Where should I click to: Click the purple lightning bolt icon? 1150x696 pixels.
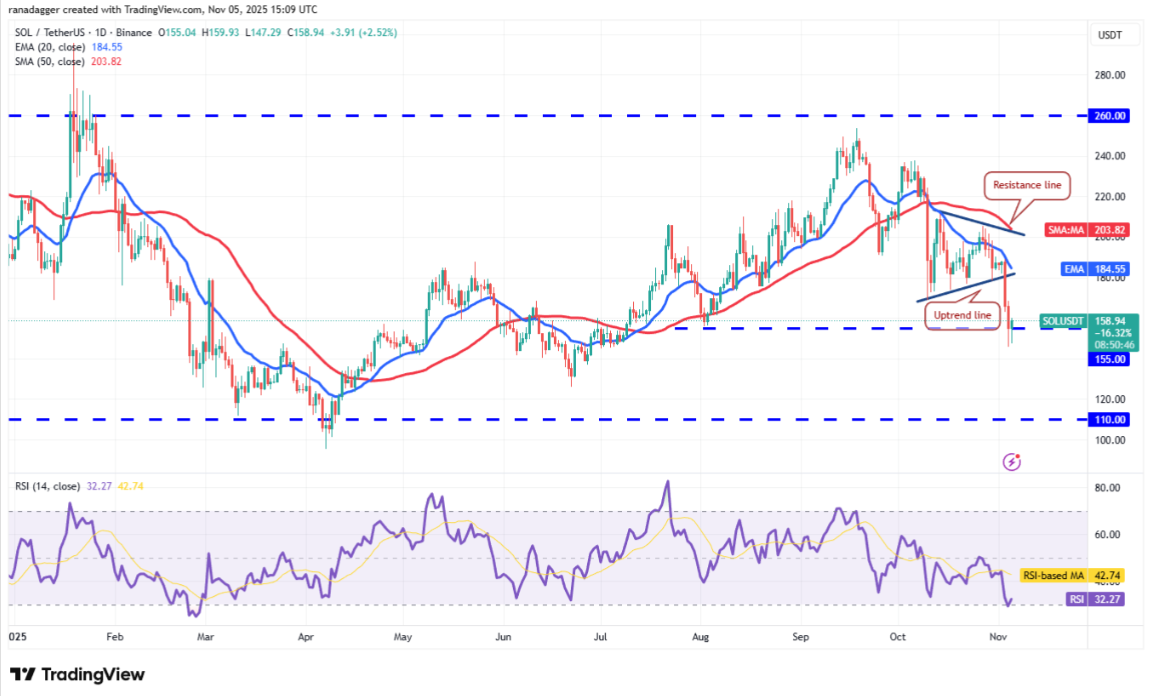pos(1012,462)
